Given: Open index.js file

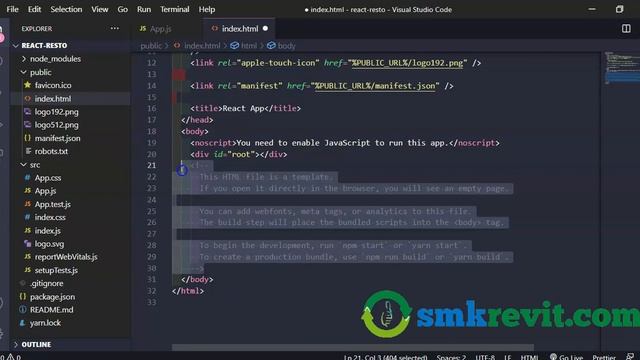Looking at the screenshot, I should pyautogui.click(x=48, y=231).
